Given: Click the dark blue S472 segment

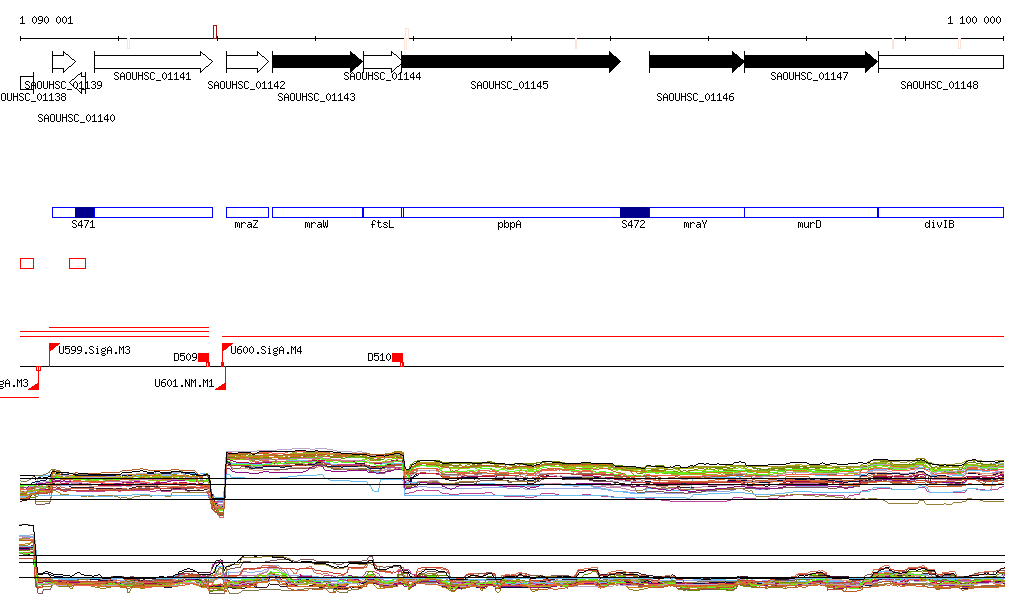Looking at the screenshot, I should (x=634, y=212).
